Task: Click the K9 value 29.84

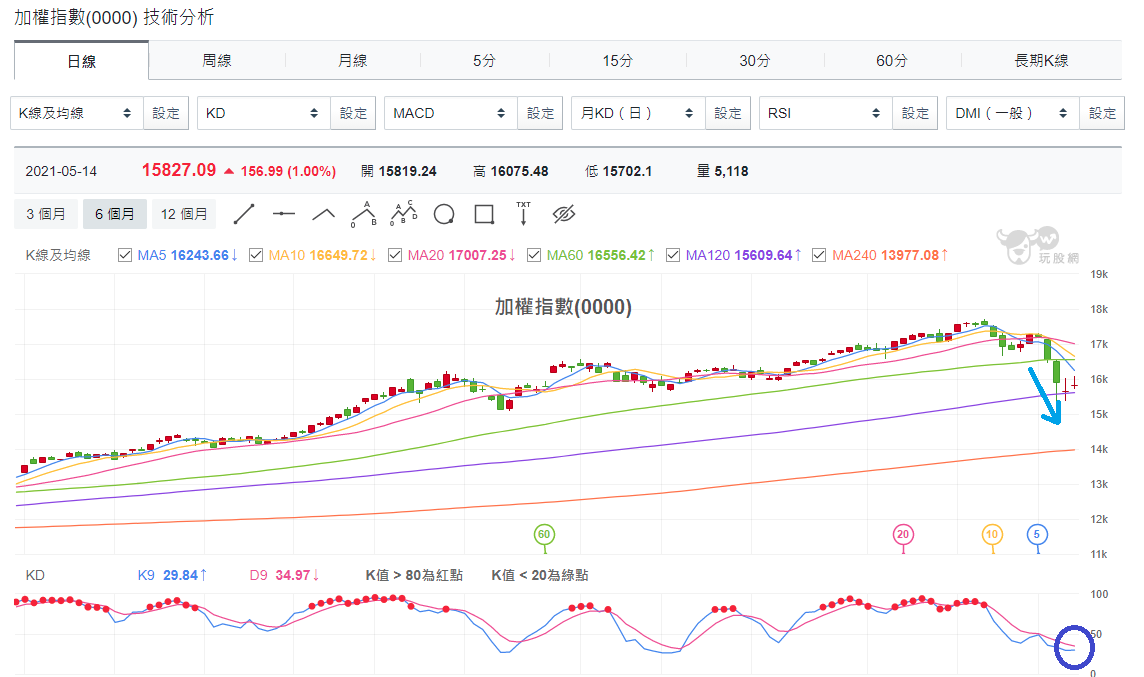Action: (180, 576)
